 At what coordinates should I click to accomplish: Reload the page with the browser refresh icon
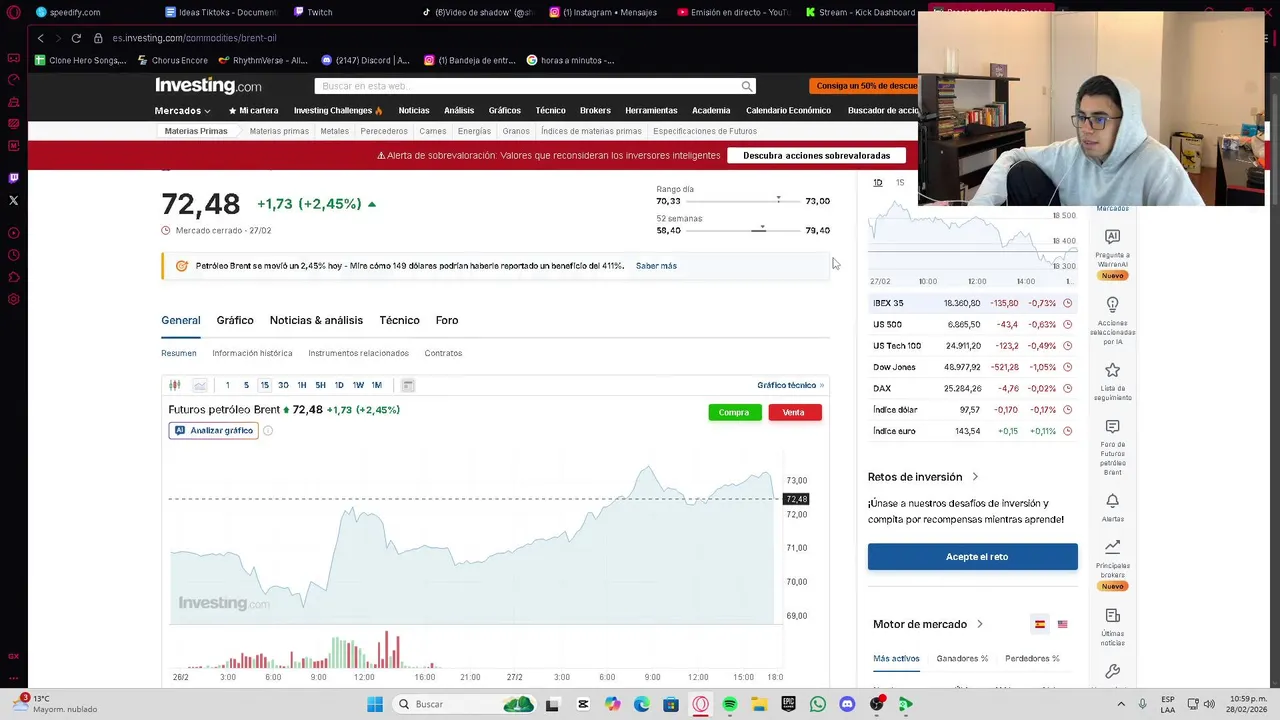(76, 38)
